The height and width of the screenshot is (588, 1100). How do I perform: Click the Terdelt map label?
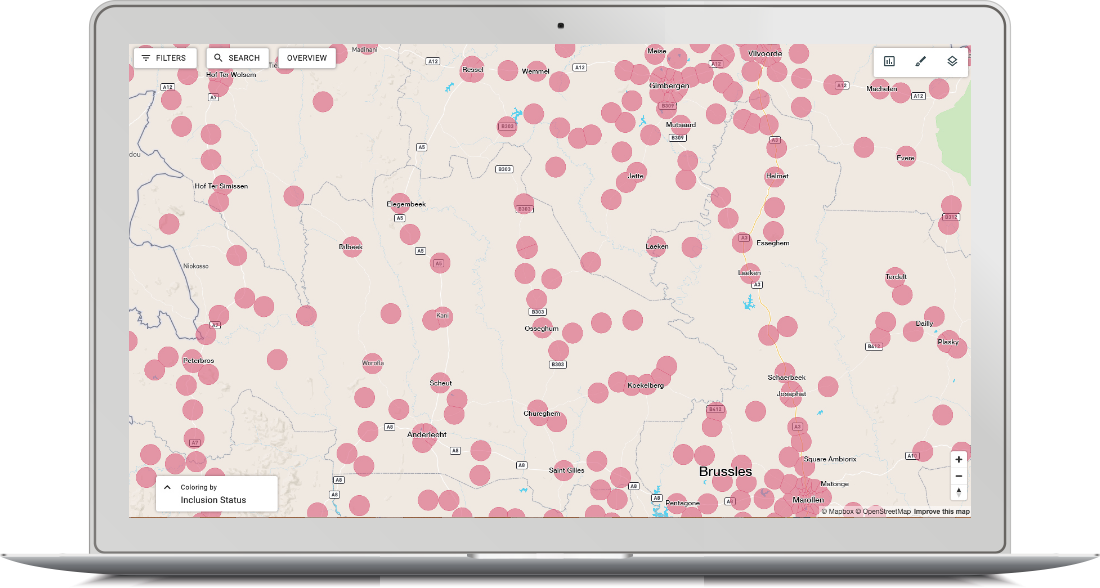[896, 276]
